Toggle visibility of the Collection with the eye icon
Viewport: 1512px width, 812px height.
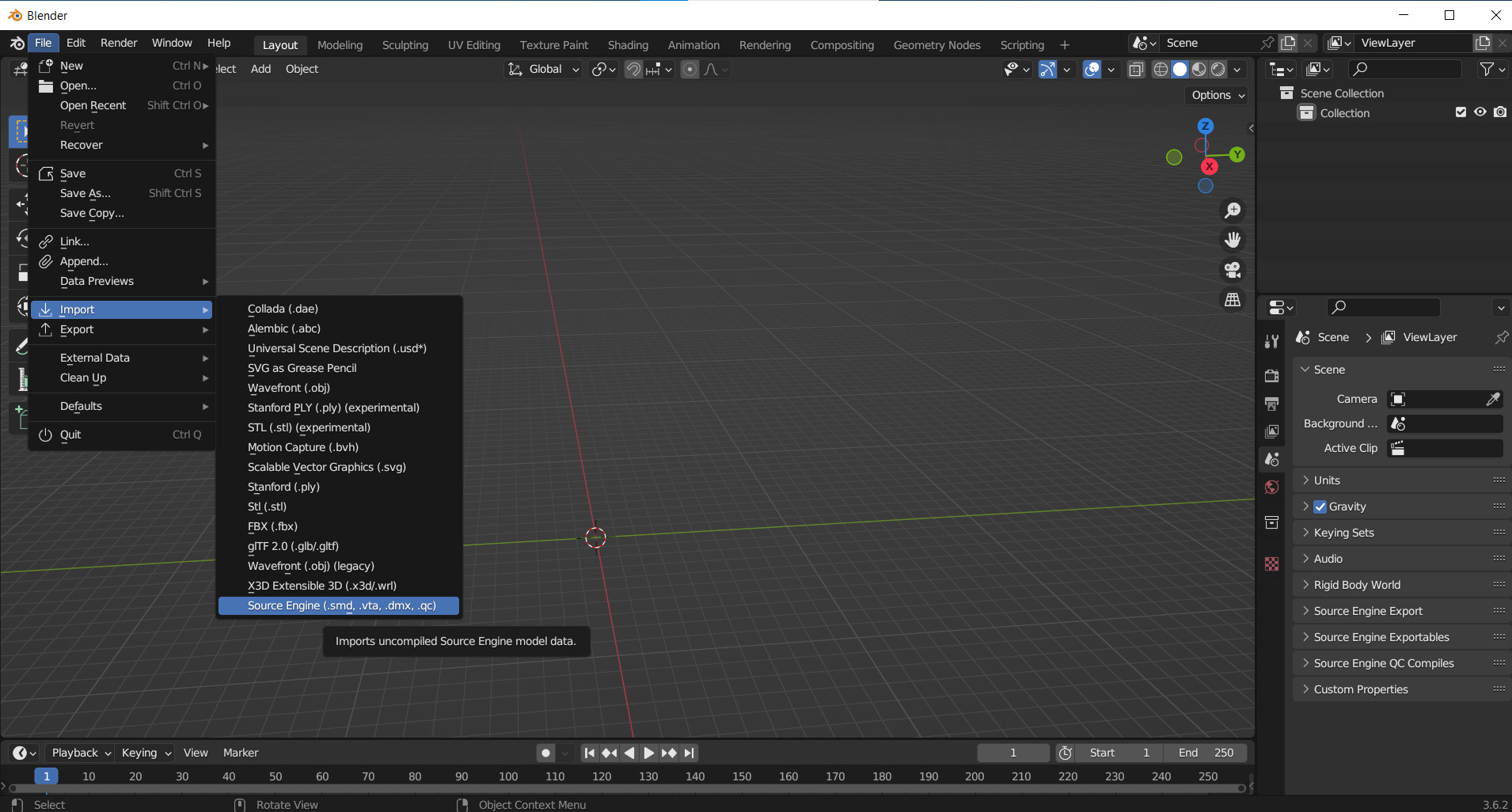click(1480, 112)
